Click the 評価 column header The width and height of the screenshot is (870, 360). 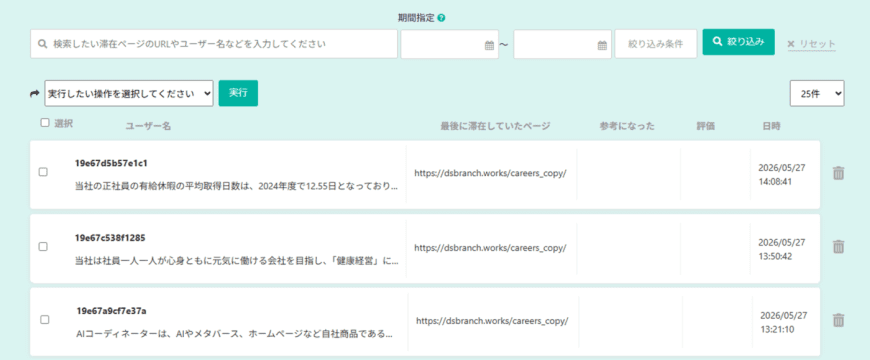coord(706,126)
